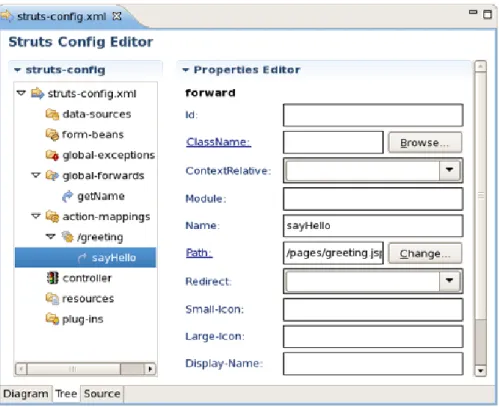This screenshot has width=499, height=407.
Task: Switch to the Tree tab
Action: pyautogui.click(x=66, y=394)
